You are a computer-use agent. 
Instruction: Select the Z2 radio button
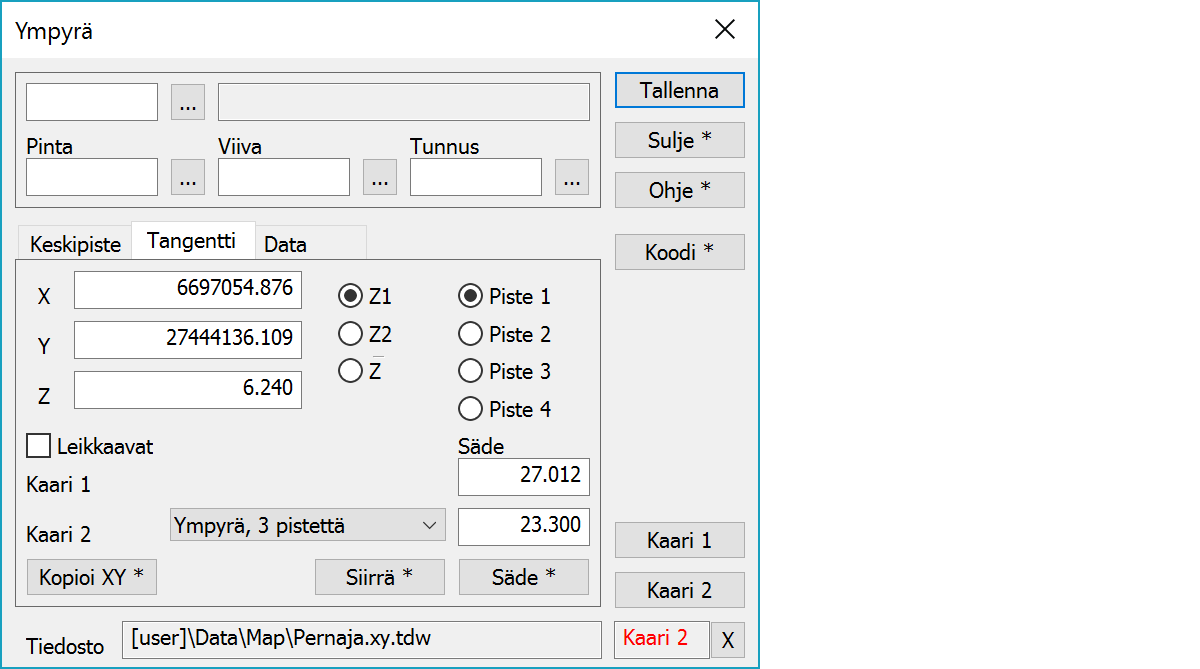(350, 333)
